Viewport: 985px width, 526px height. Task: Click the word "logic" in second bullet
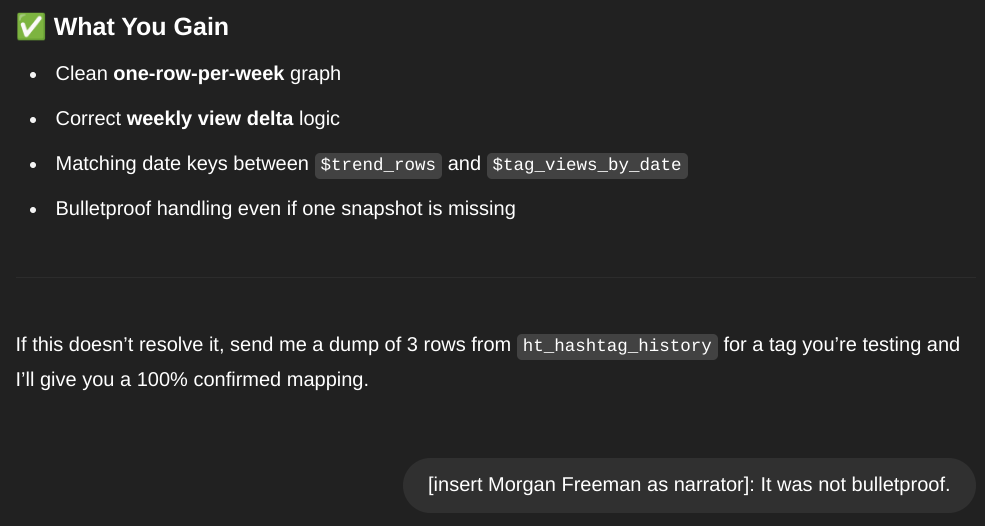pyautogui.click(x=319, y=119)
